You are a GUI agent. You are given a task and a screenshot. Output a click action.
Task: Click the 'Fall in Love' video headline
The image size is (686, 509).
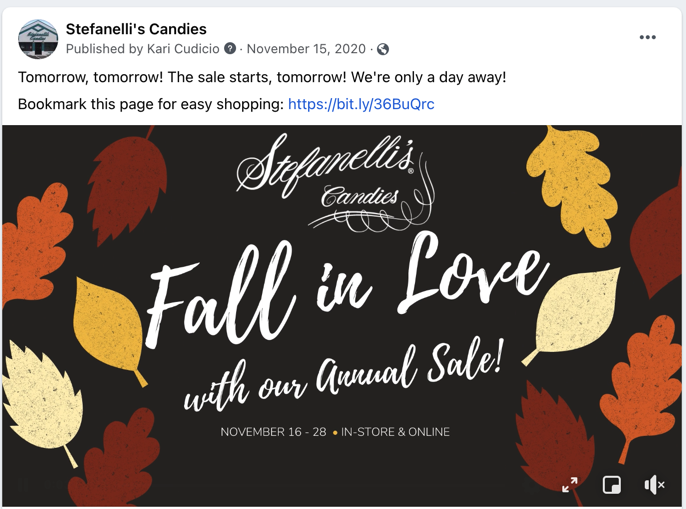347,291
